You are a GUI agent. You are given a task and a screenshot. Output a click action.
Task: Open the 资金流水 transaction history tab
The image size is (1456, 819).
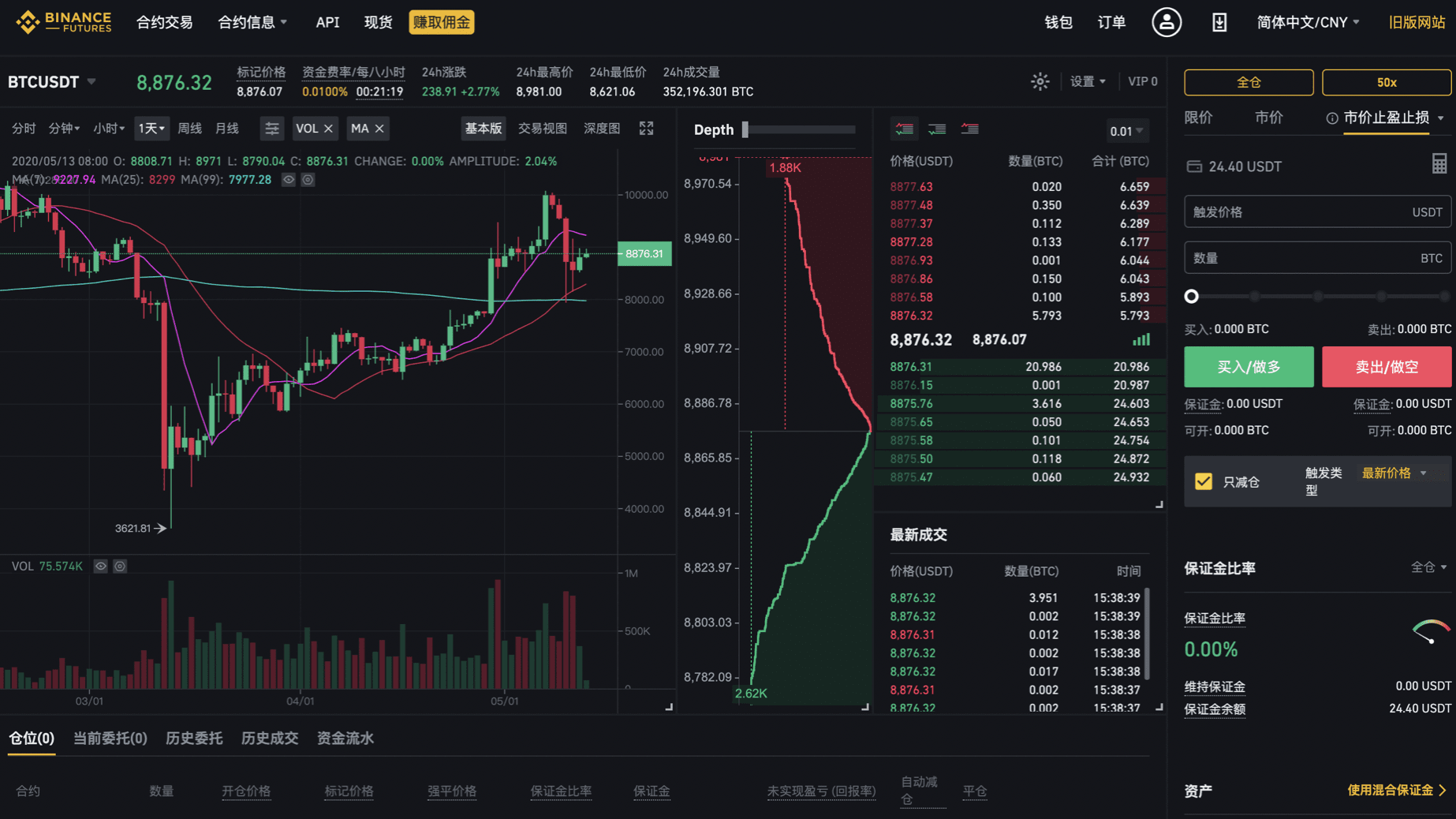coord(345,739)
